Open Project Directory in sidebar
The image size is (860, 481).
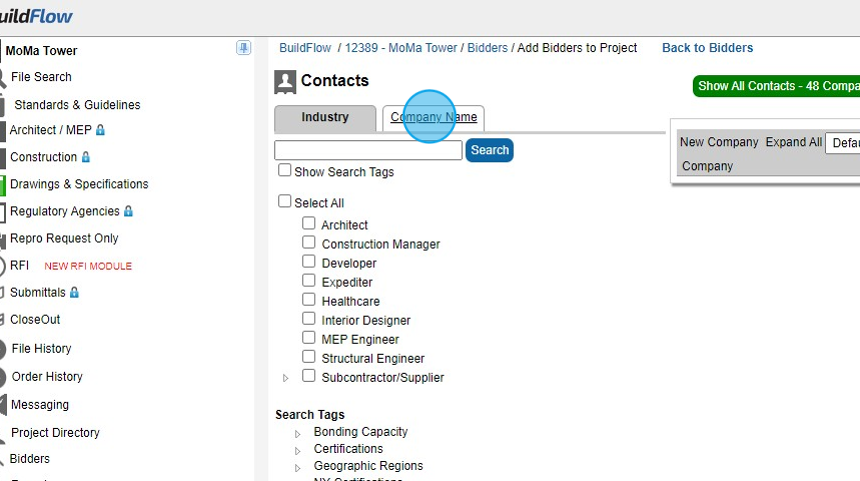(x=55, y=433)
